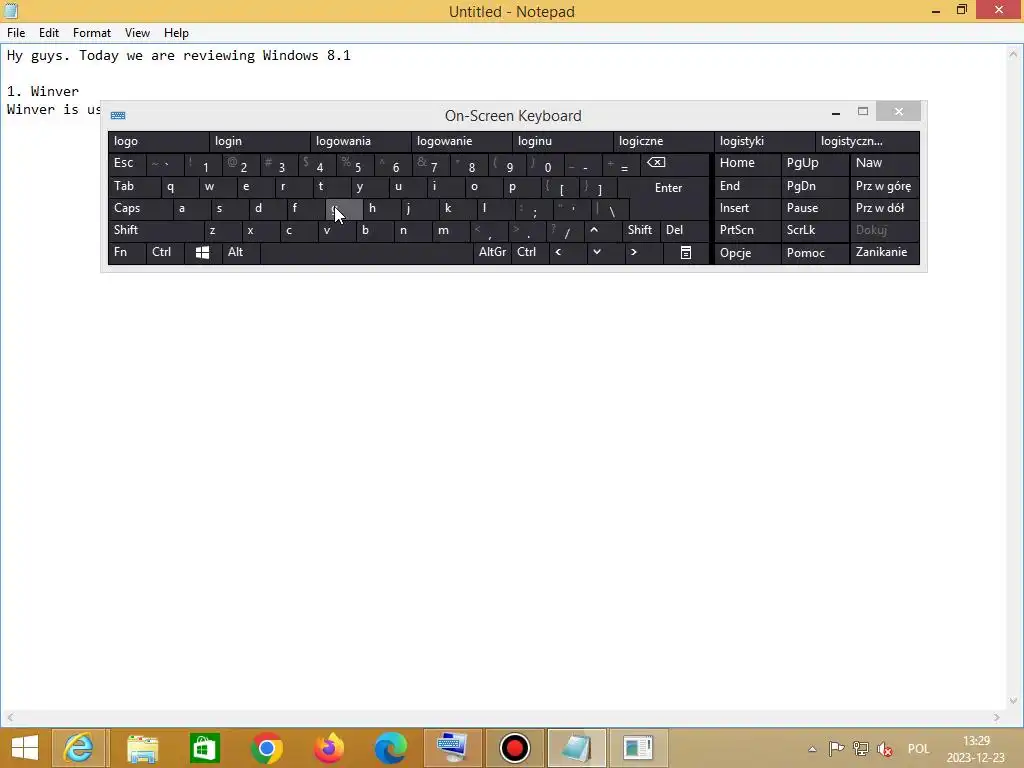Click Notepad horizontal scrollbar right arrow
Viewport: 1024px width, 768px height.
tap(997, 717)
